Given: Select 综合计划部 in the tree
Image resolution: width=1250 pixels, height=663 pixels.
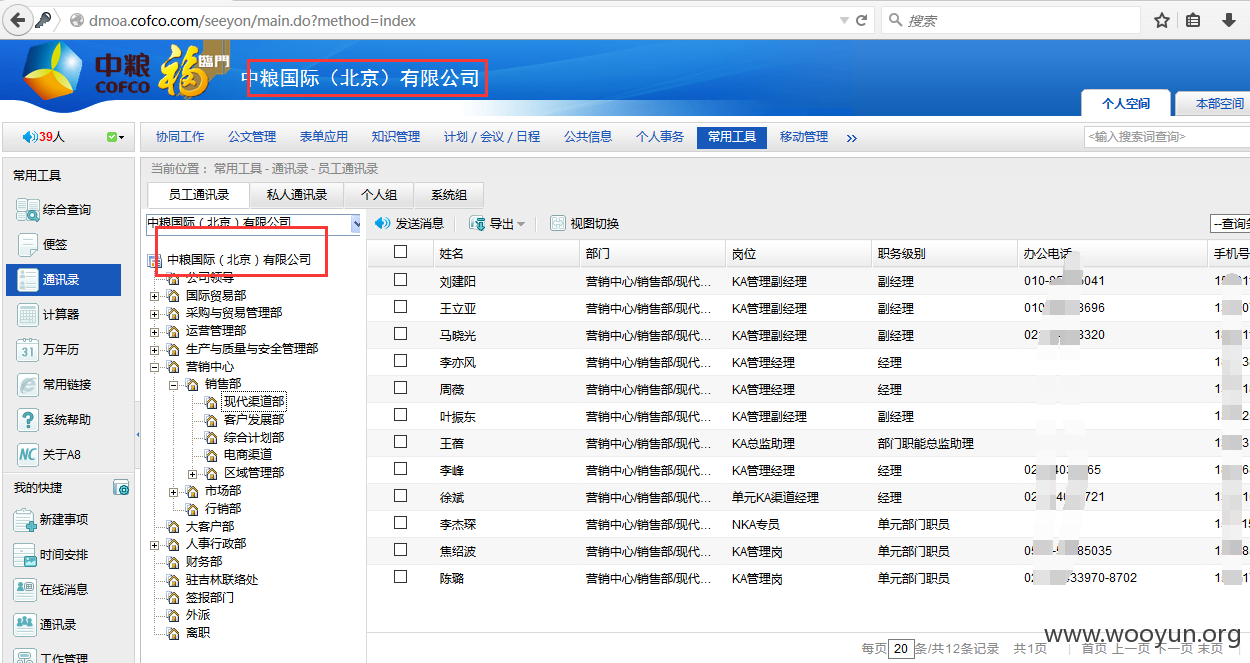Looking at the screenshot, I should tap(254, 437).
